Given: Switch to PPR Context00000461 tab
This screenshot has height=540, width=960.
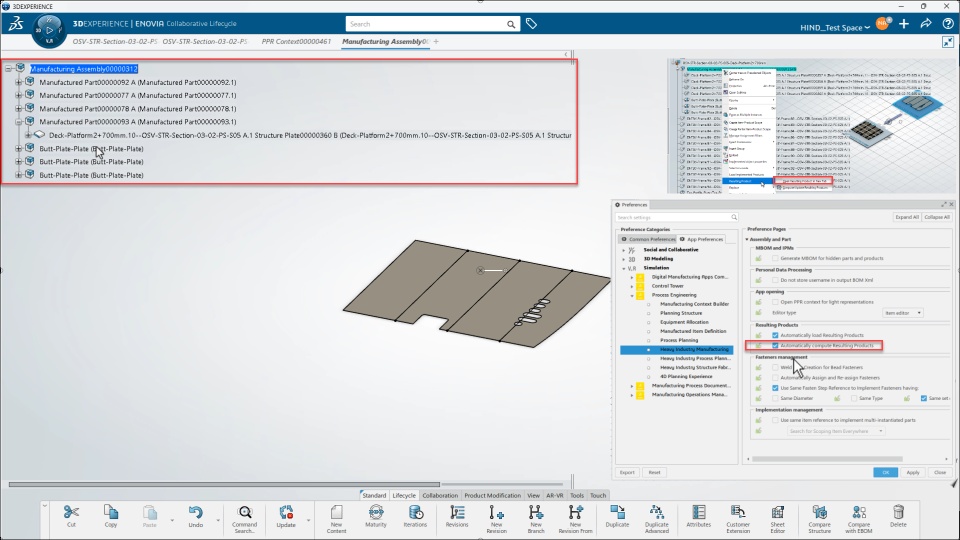Looking at the screenshot, I should (x=296, y=42).
